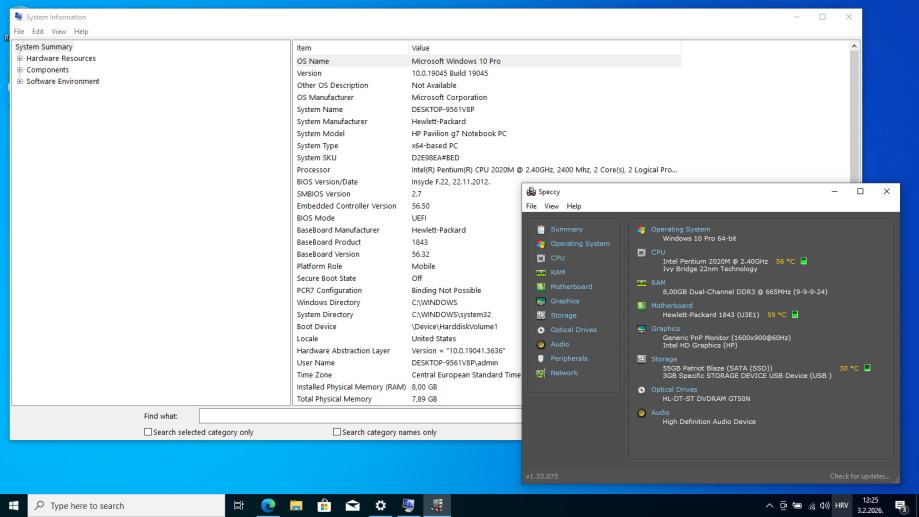Select Peripherals icon in Speccy sidebar
919x517 pixels.
pyautogui.click(x=541, y=358)
